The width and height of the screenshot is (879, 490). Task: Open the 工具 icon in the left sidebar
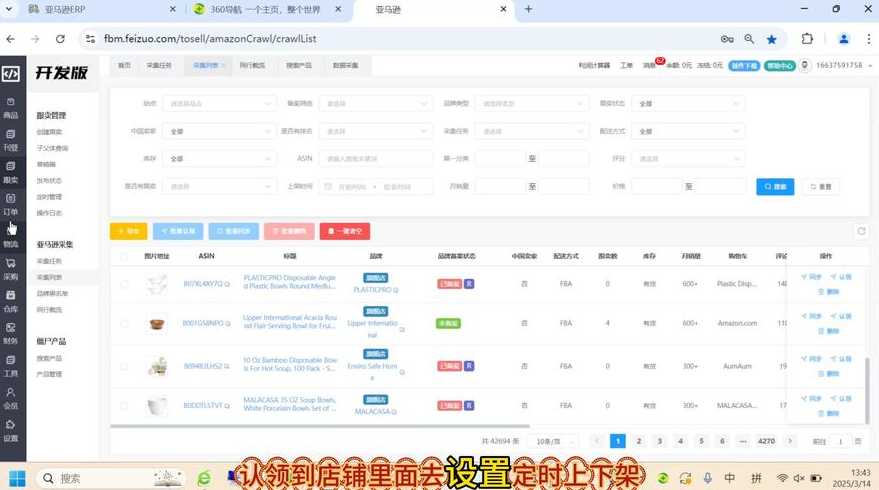11,366
